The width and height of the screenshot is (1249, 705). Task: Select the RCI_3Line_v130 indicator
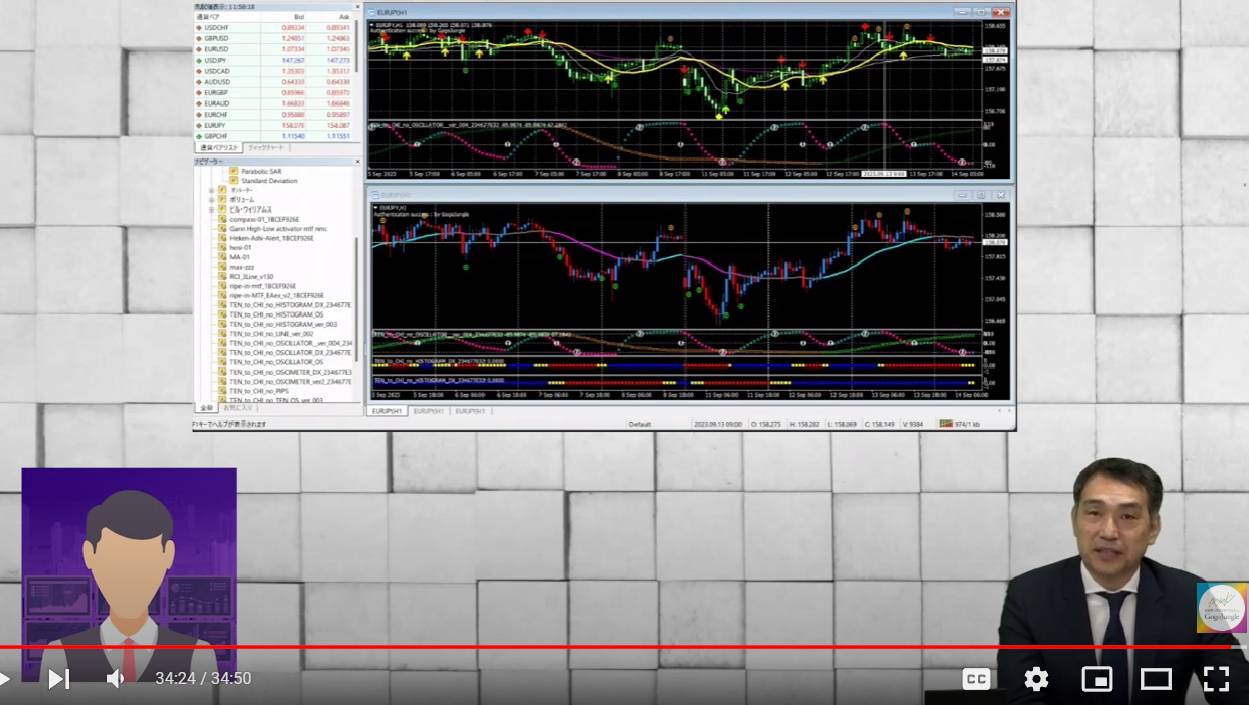point(251,276)
